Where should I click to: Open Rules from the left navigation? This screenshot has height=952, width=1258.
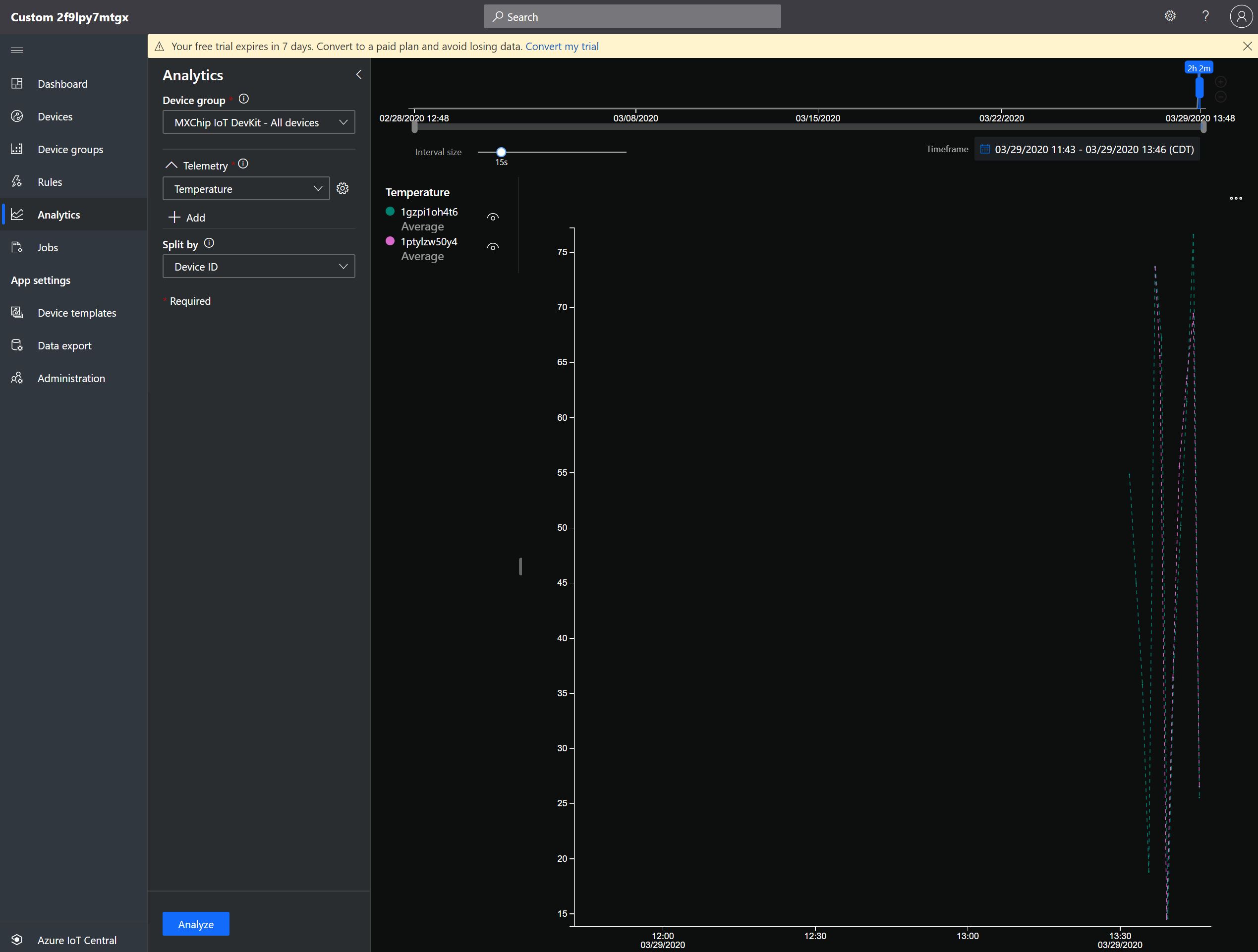(50, 182)
